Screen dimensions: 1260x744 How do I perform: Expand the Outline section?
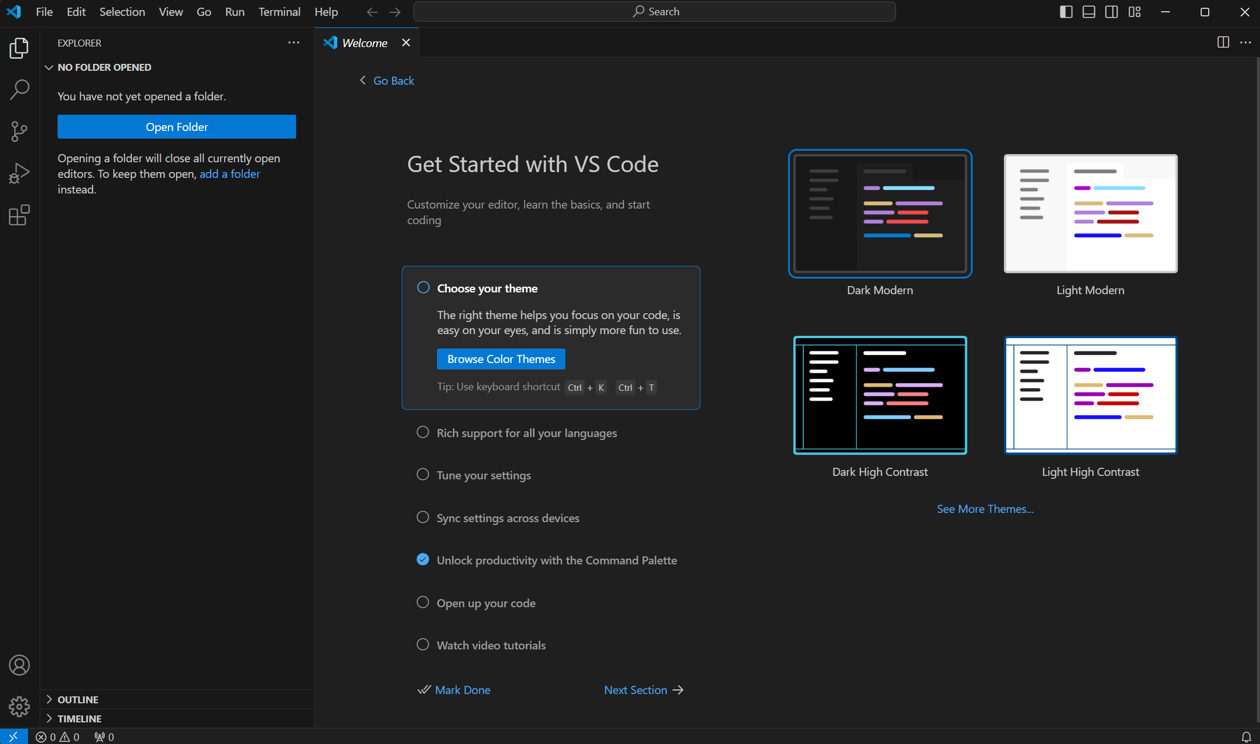pos(77,700)
